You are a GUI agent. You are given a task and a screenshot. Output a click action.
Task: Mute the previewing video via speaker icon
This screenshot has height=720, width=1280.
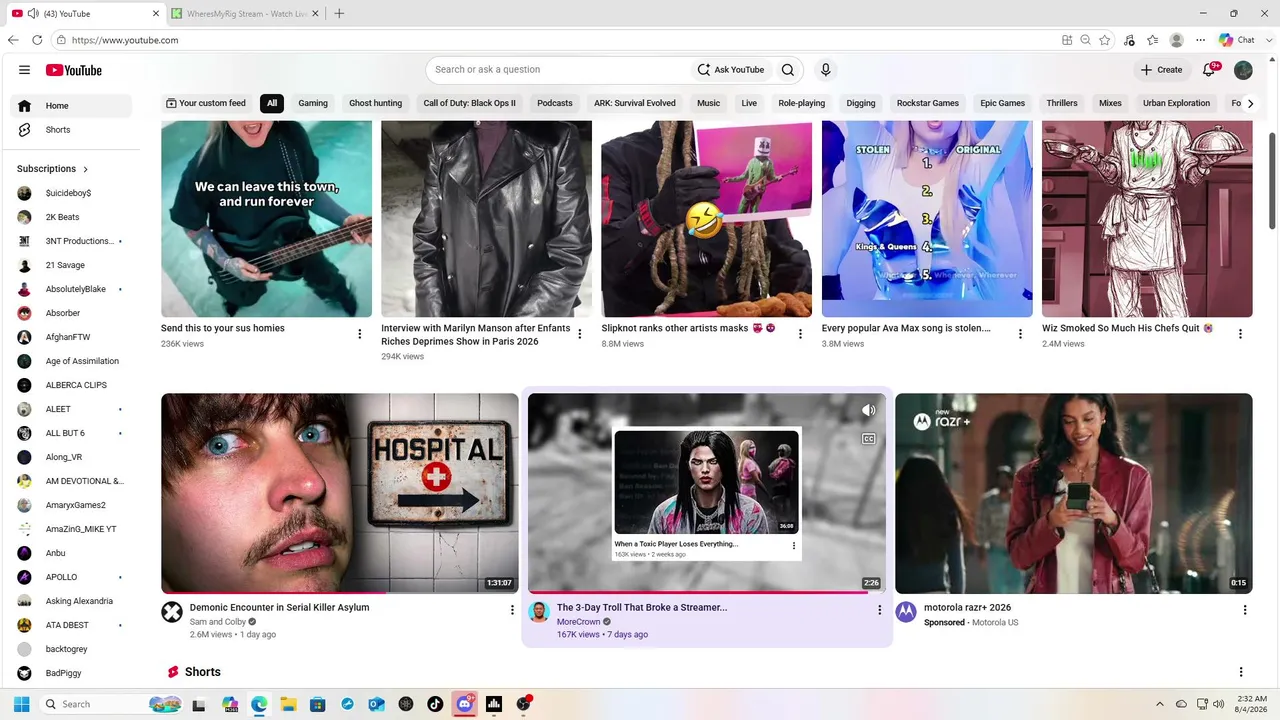click(x=868, y=411)
